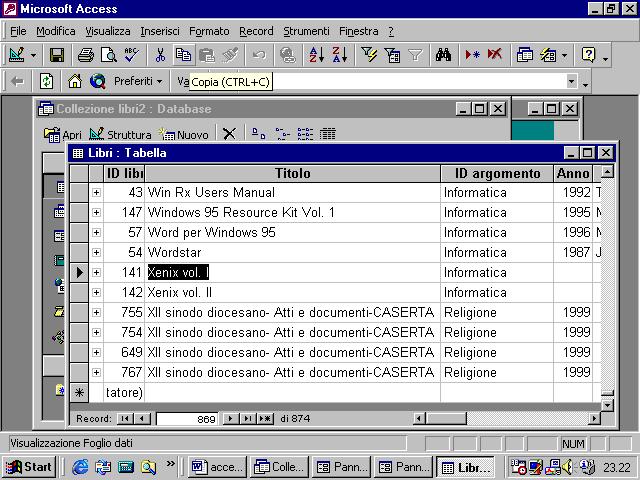Open the Modifica menu
Image resolution: width=640 pixels, height=480 pixels.
56,31
